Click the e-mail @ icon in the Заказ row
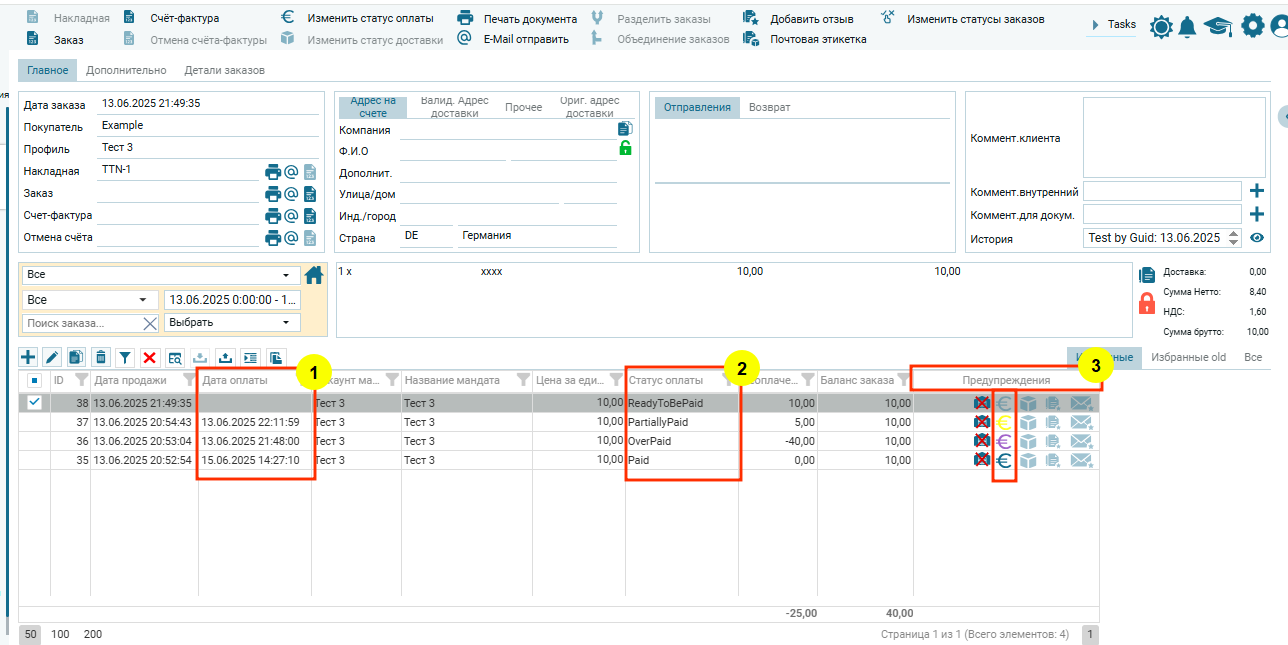The width and height of the screenshot is (1288, 645). coord(291,194)
